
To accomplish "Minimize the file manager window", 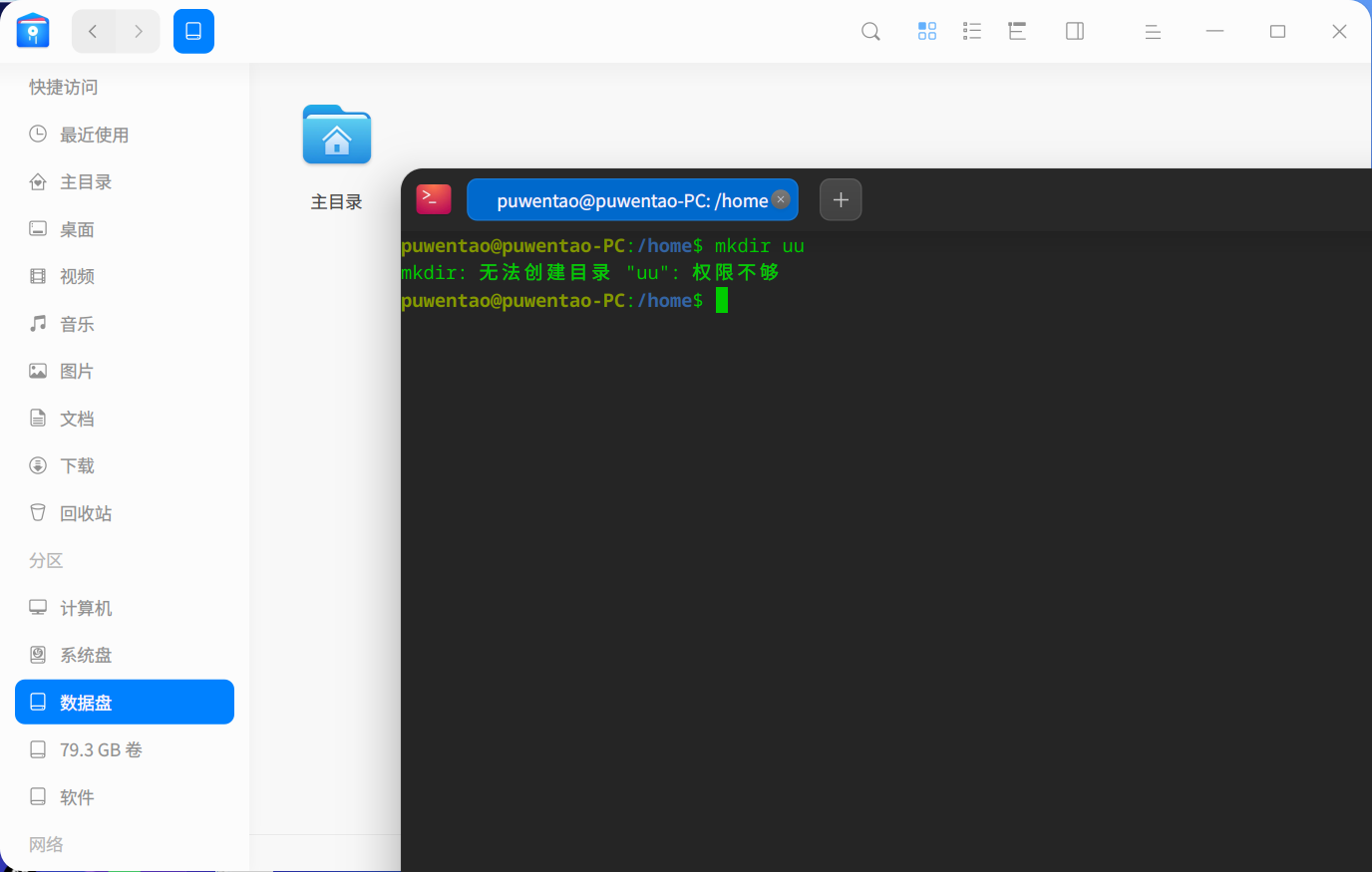I will pos(1214,32).
